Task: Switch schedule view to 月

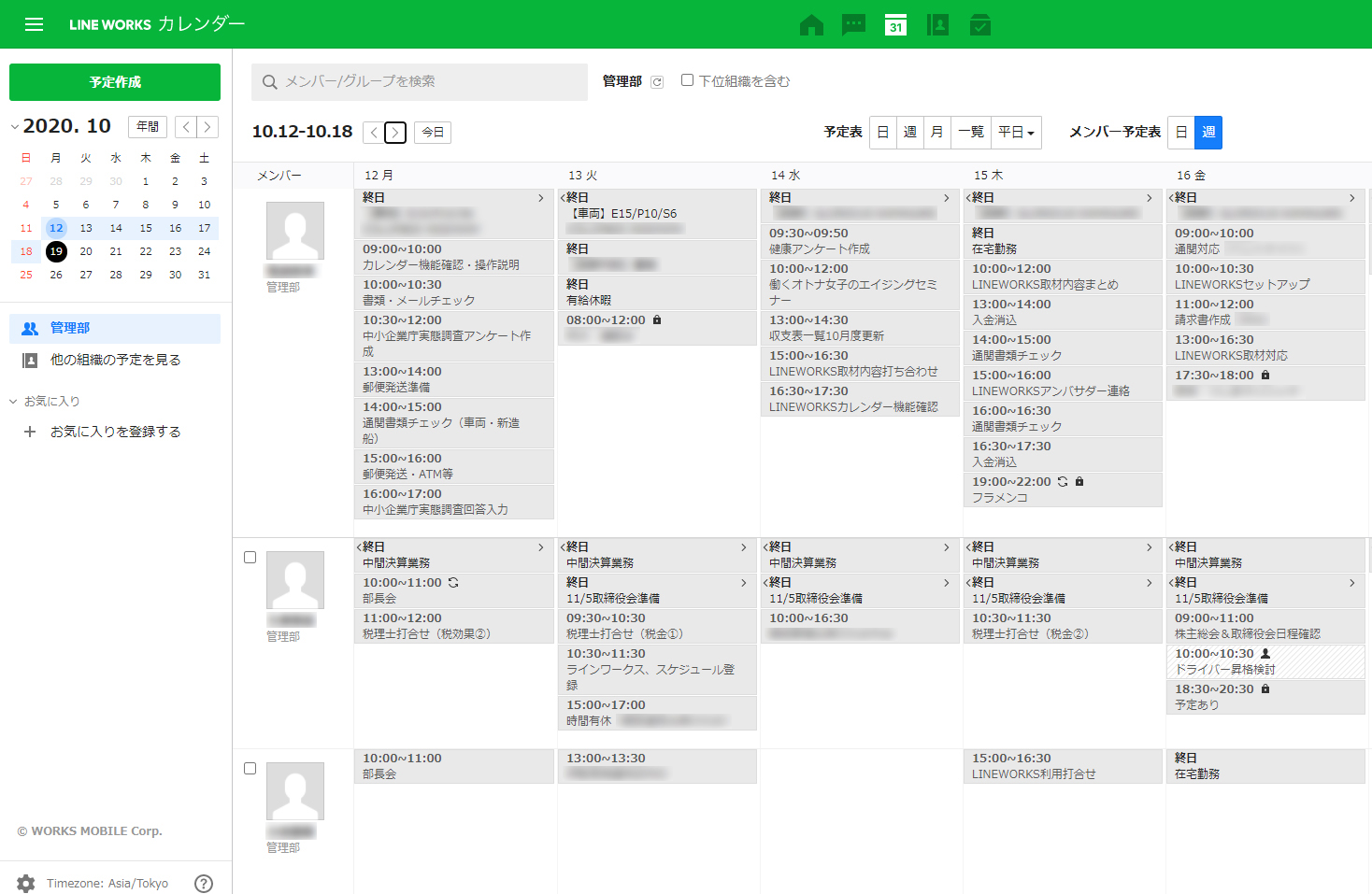Action: click(x=936, y=133)
